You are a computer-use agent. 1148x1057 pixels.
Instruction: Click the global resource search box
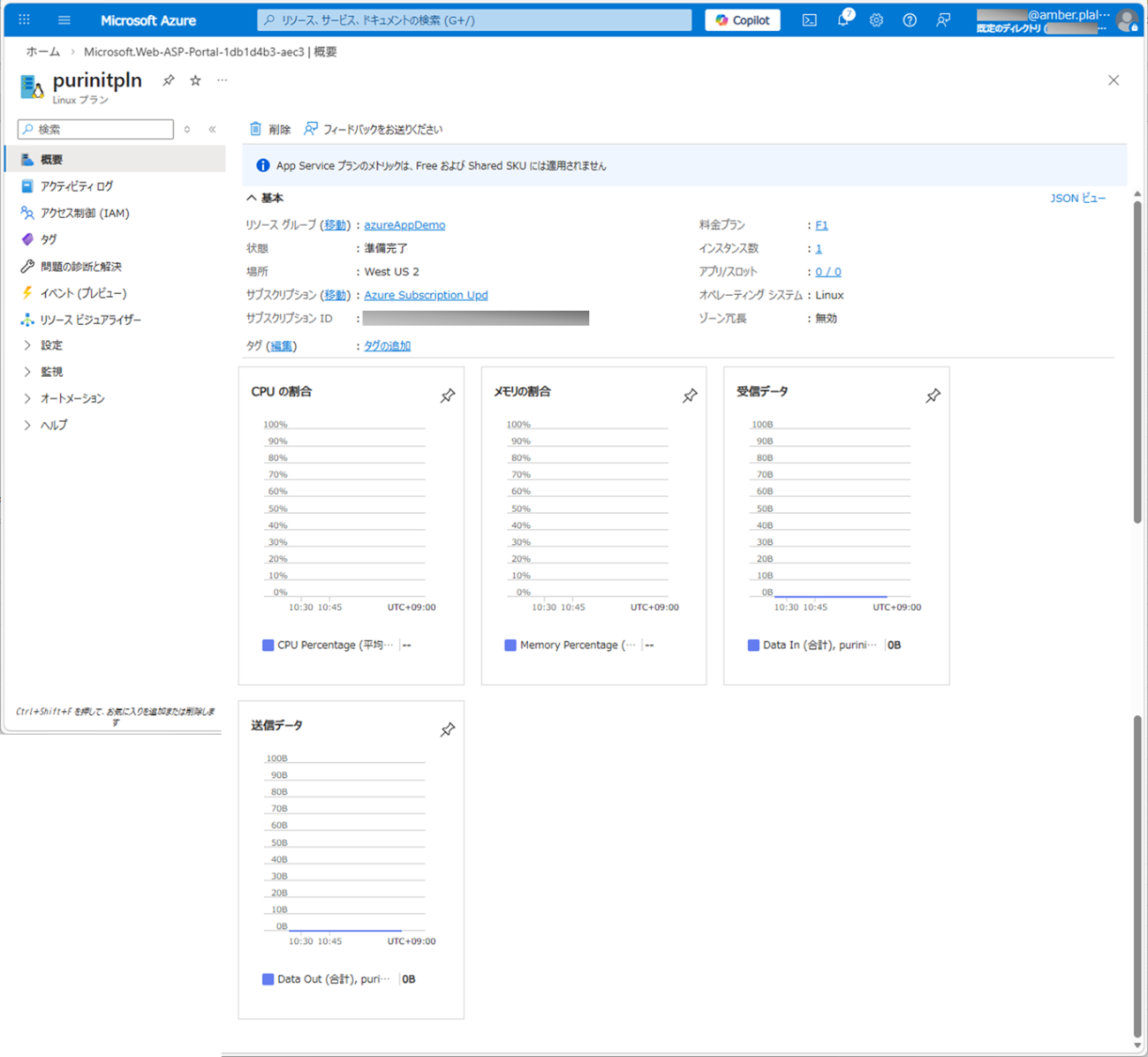475,20
